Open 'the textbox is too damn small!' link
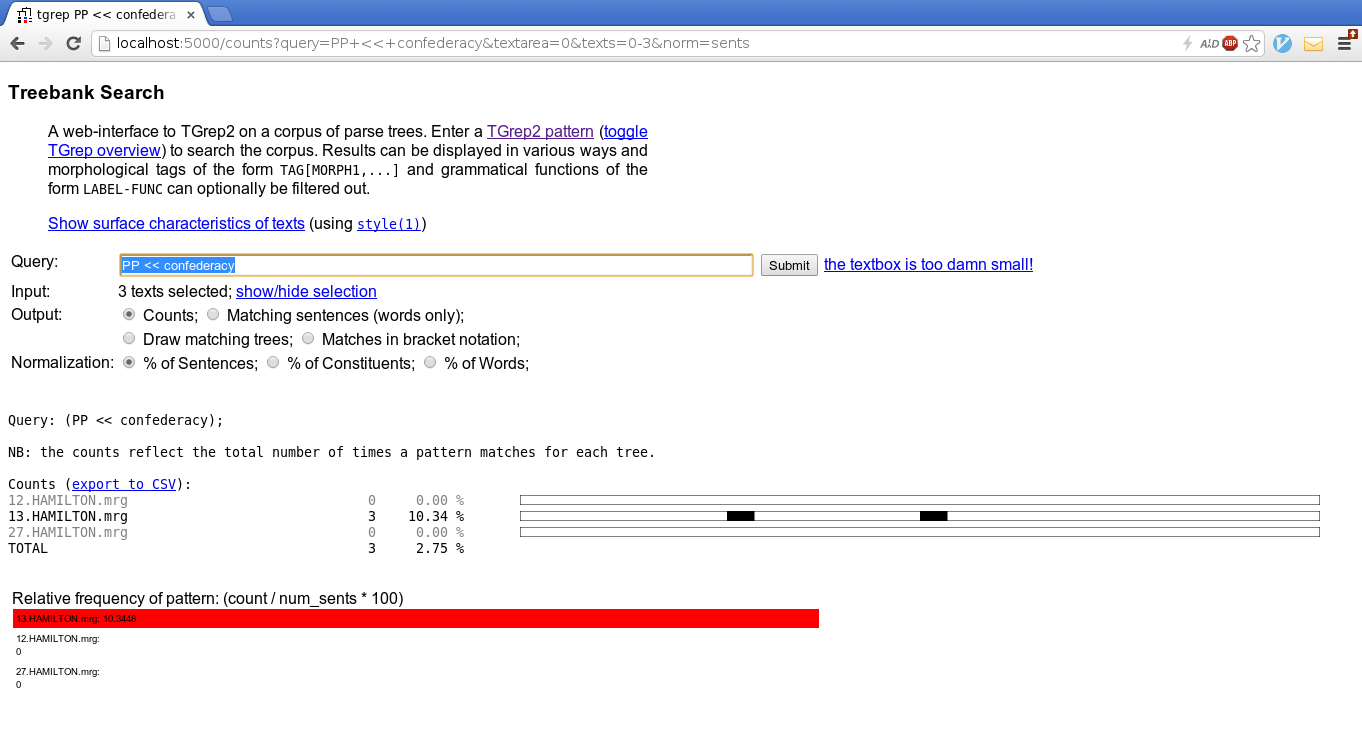 928,264
